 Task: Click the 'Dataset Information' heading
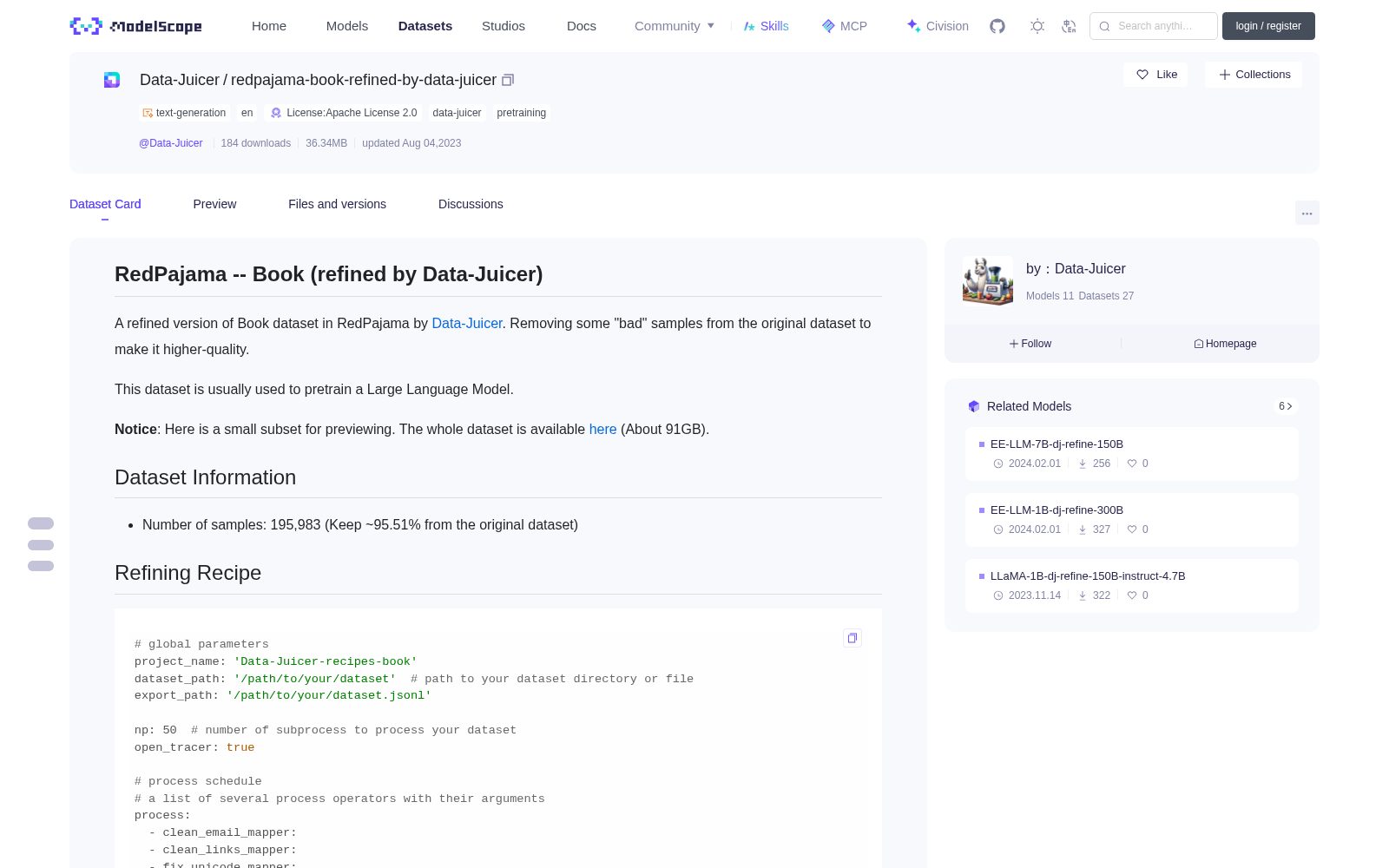coord(206,477)
